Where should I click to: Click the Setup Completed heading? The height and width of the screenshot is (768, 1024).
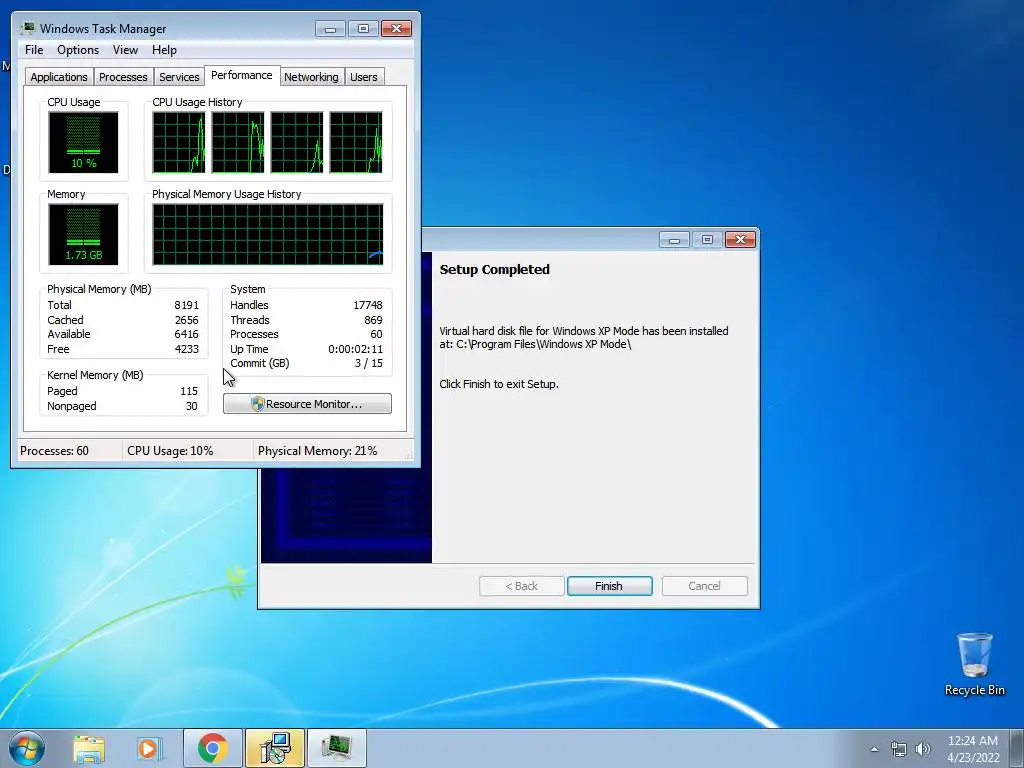click(494, 270)
